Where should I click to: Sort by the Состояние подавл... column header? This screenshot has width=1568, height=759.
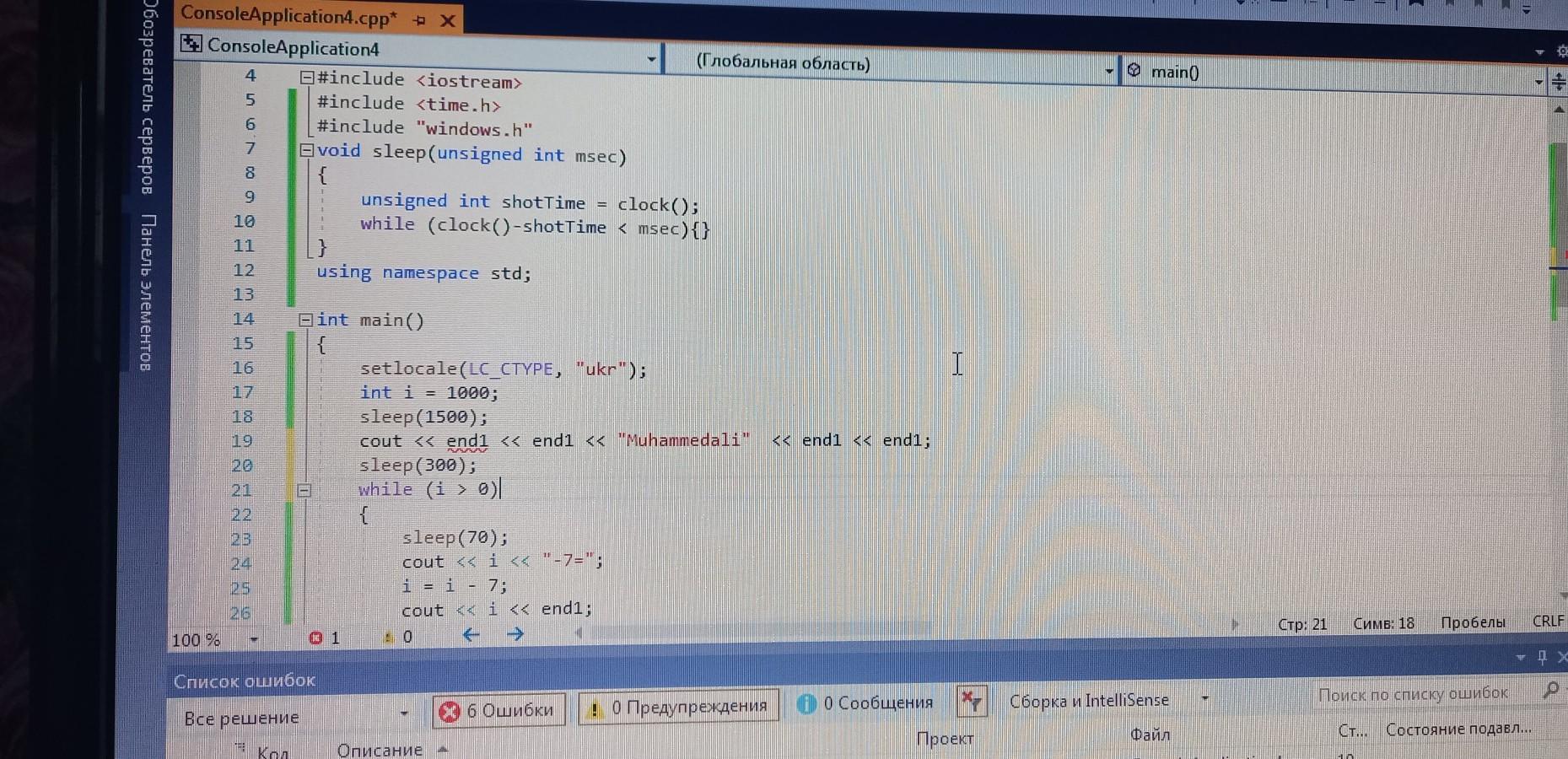[x=1458, y=729]
